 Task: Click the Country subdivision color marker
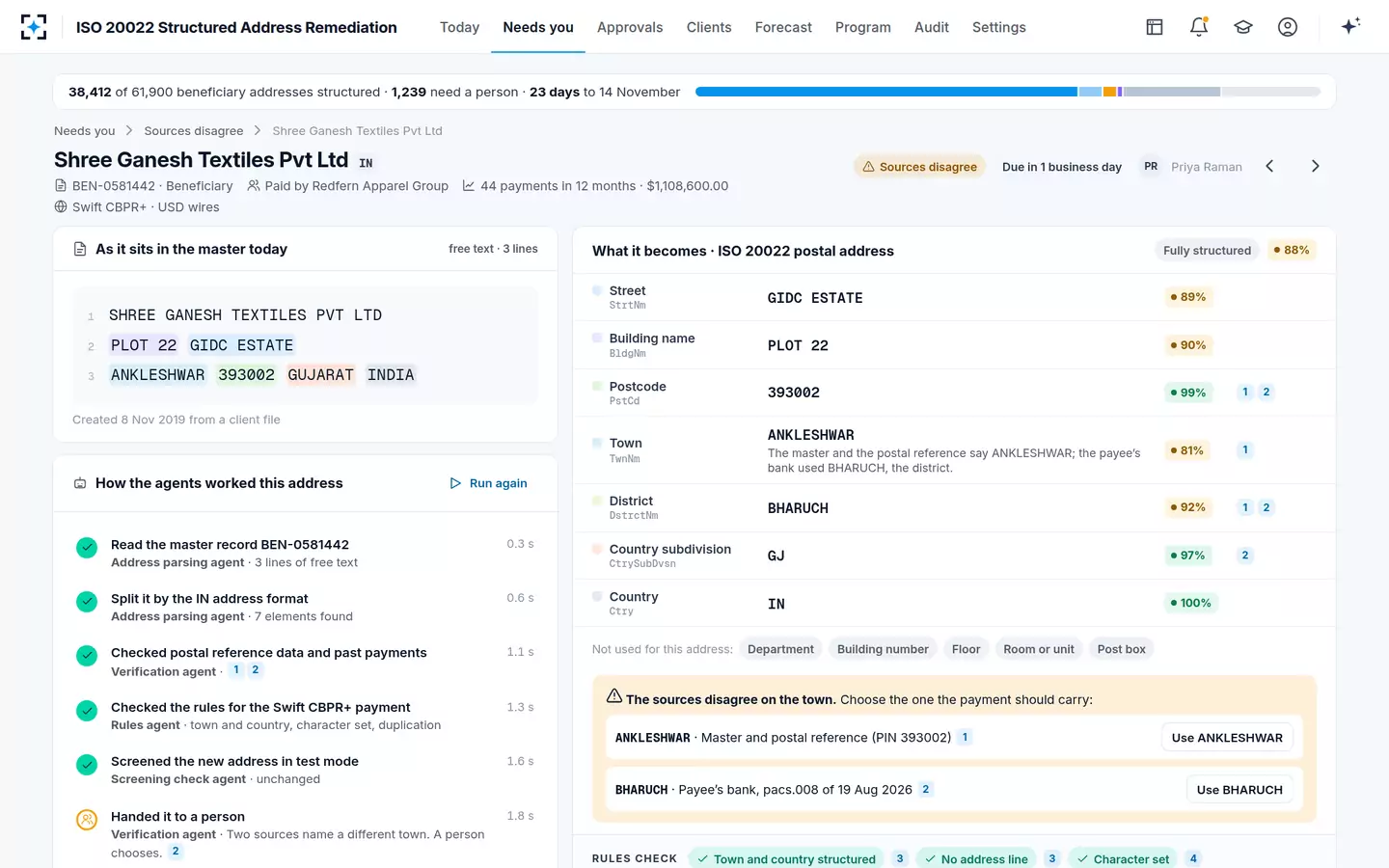tap(597, 549)
